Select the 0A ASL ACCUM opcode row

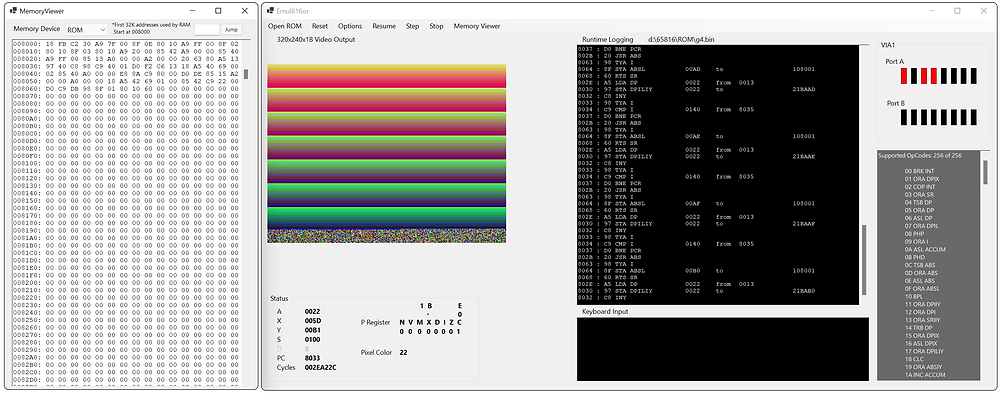(x=925, y=249)
